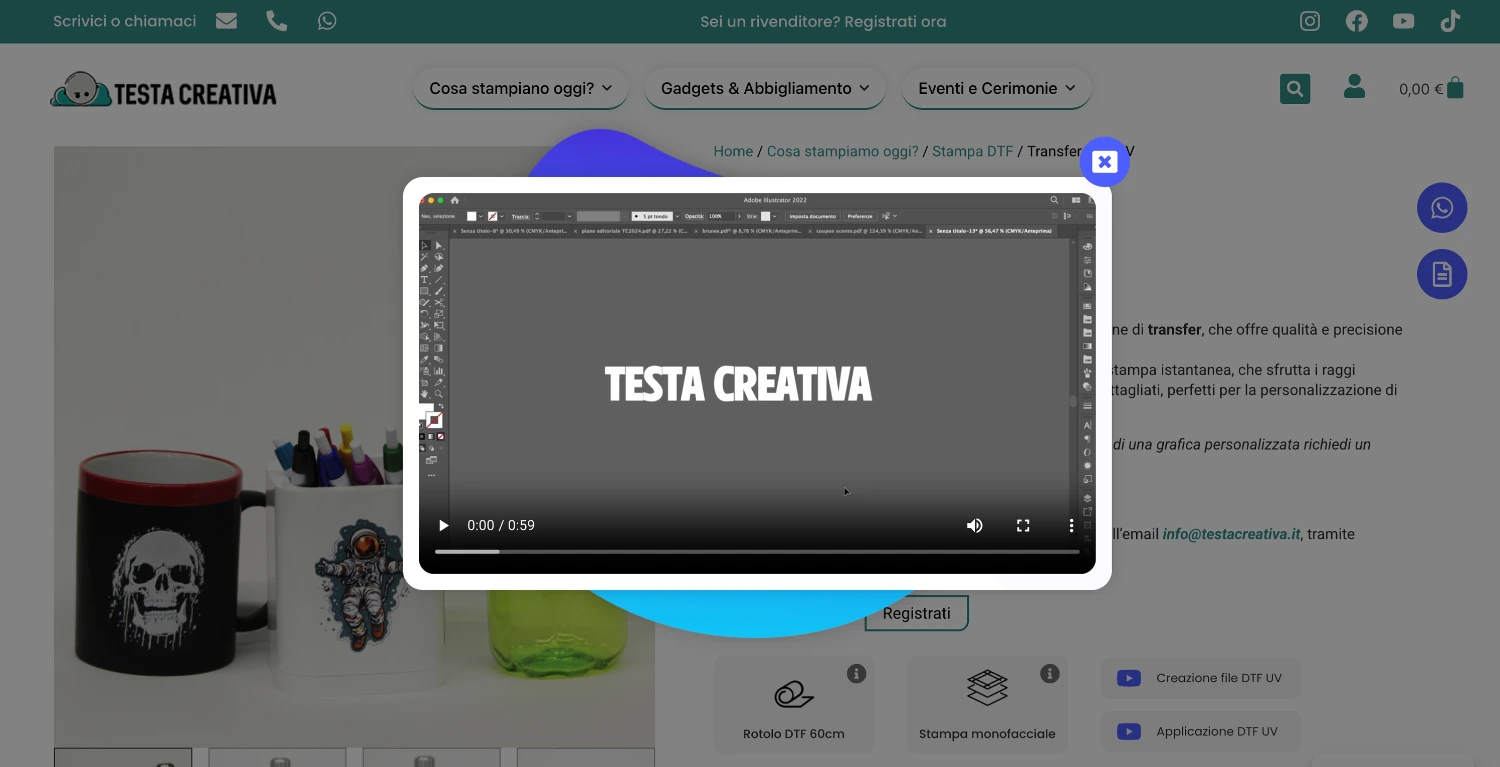
Task: Open the Facebook page icon
Action: pyautogui.click(x=1357, y=21)
